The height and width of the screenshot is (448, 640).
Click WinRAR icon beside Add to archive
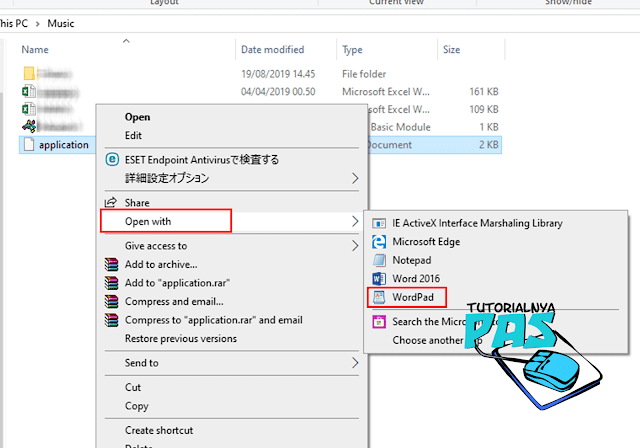(111, 264)
